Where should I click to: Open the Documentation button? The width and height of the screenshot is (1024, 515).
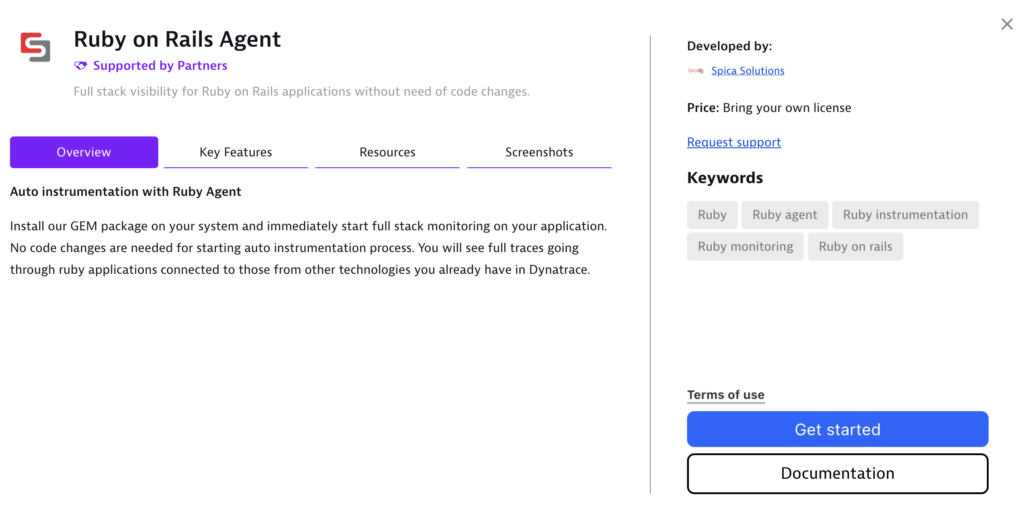tap(837, 473)
